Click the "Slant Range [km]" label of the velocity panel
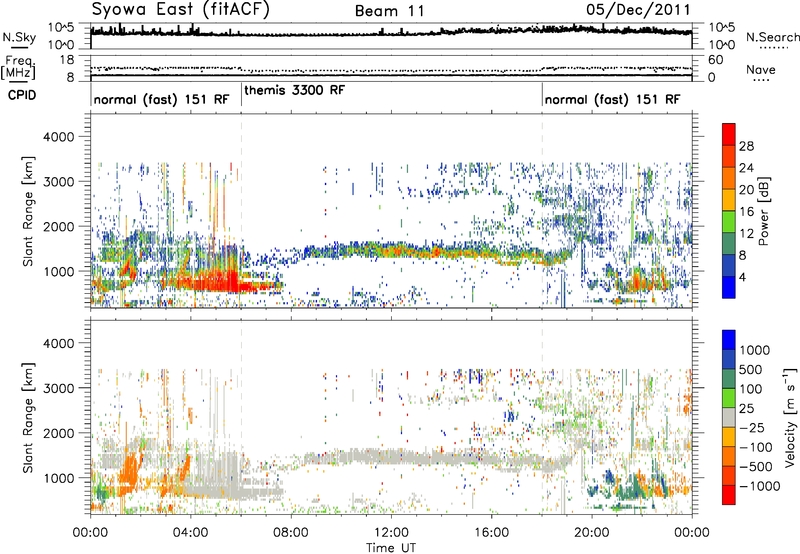 pyautogui.click(x=28, y=418)
